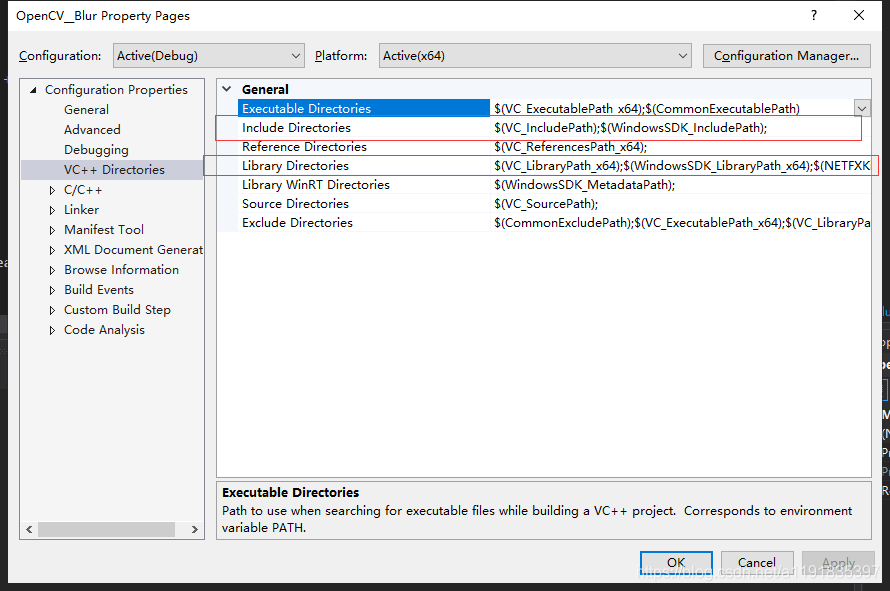Image resolution: width=890 pixels, height=591 pixels.
Task: Expand the Linker tree node
Action: pyautogui.click(x=52, y=210)
